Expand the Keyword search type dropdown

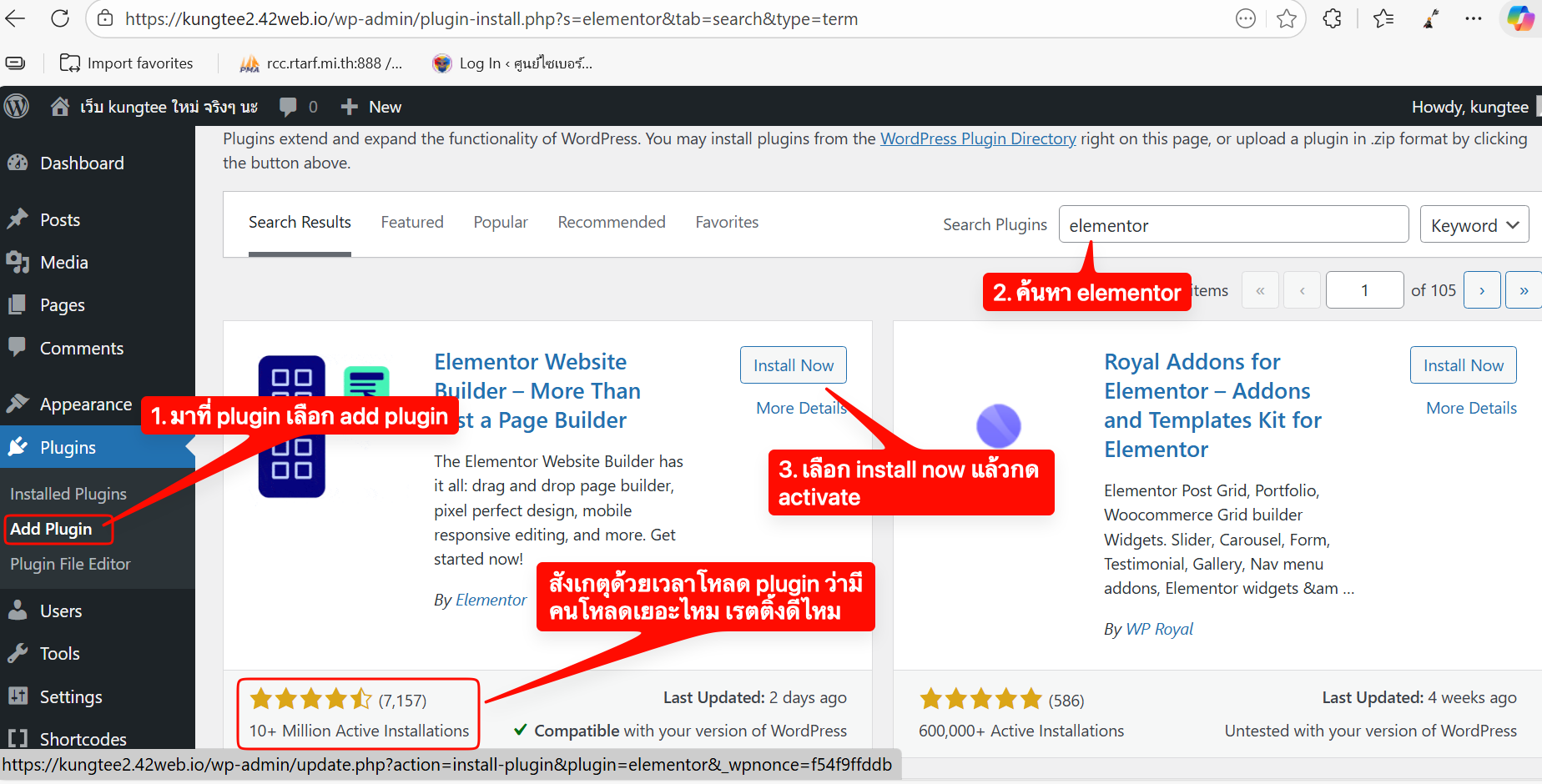[1474, 225]
